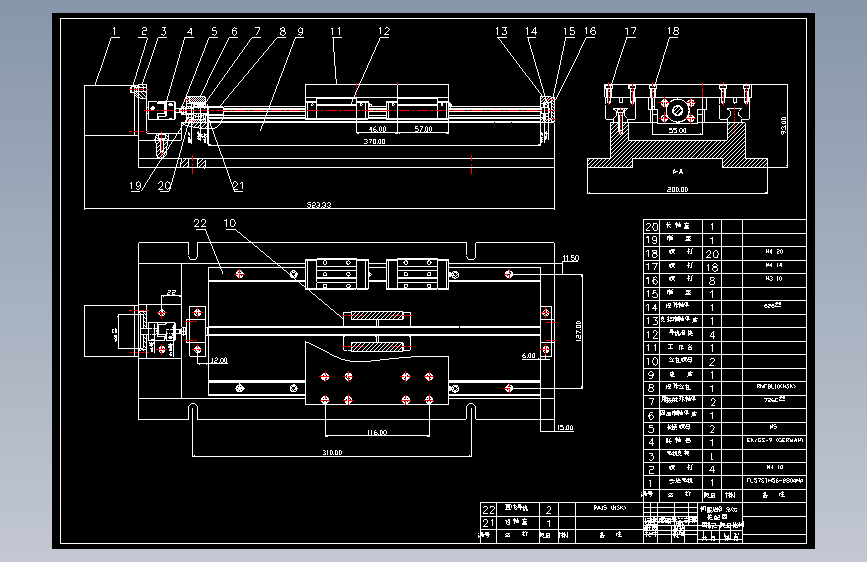Image resolution: width=867 pixels, height=562 pixels.
Task: Click the vertical 127.00 dimension text
Action: (x=578, y=331)
